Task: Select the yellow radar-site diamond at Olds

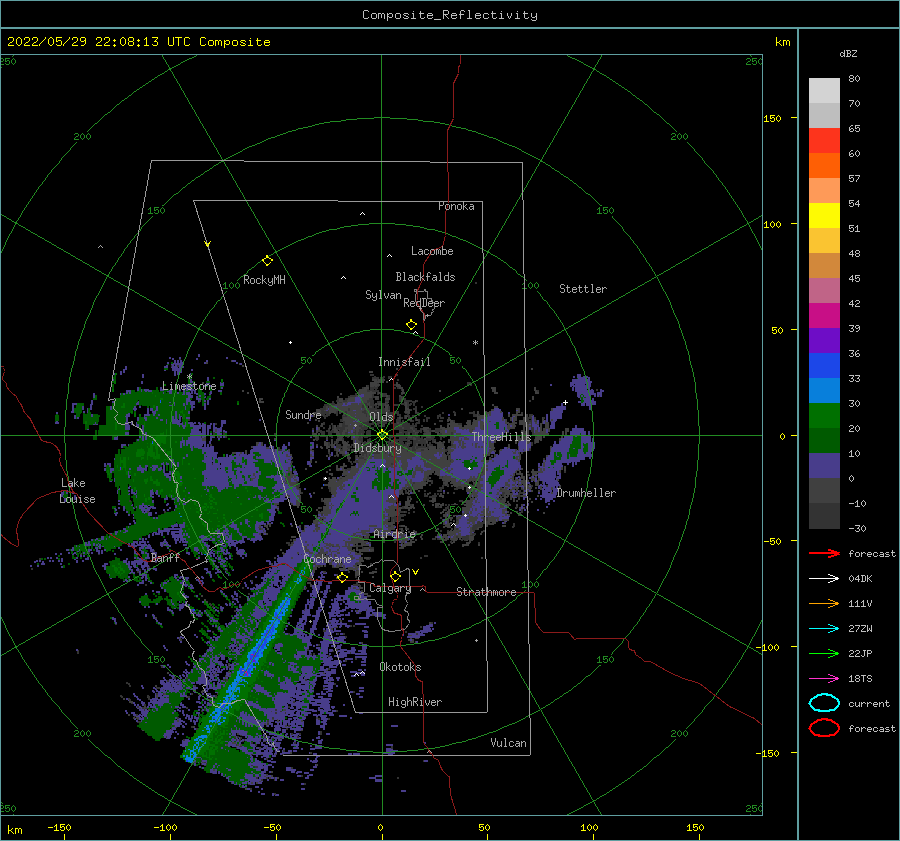Action: 382,435
